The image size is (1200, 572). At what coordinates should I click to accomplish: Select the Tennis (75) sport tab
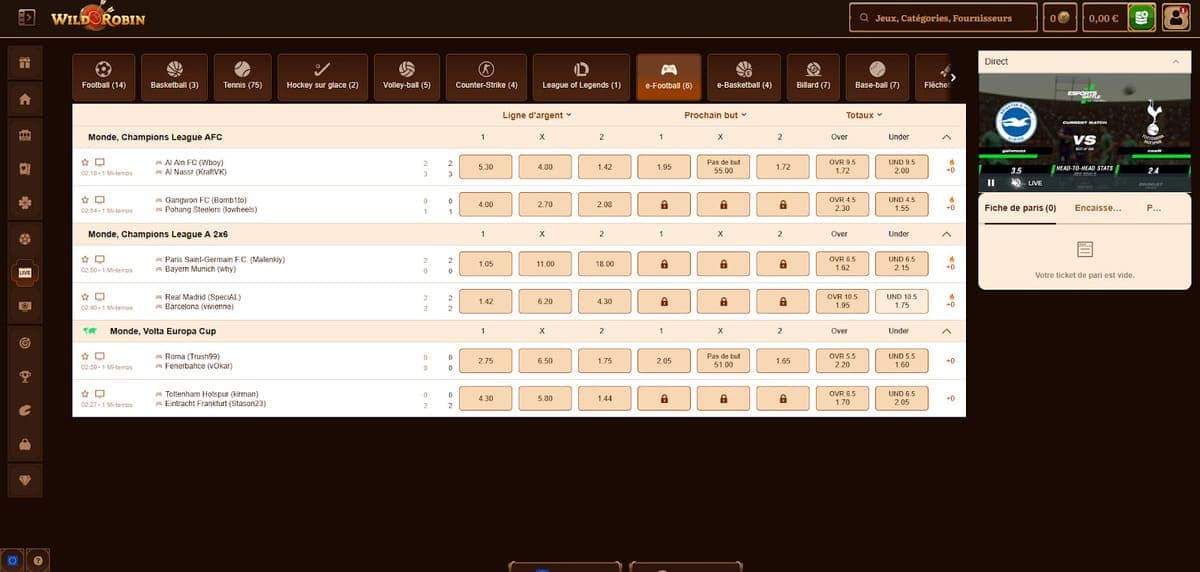click(241, 76)
